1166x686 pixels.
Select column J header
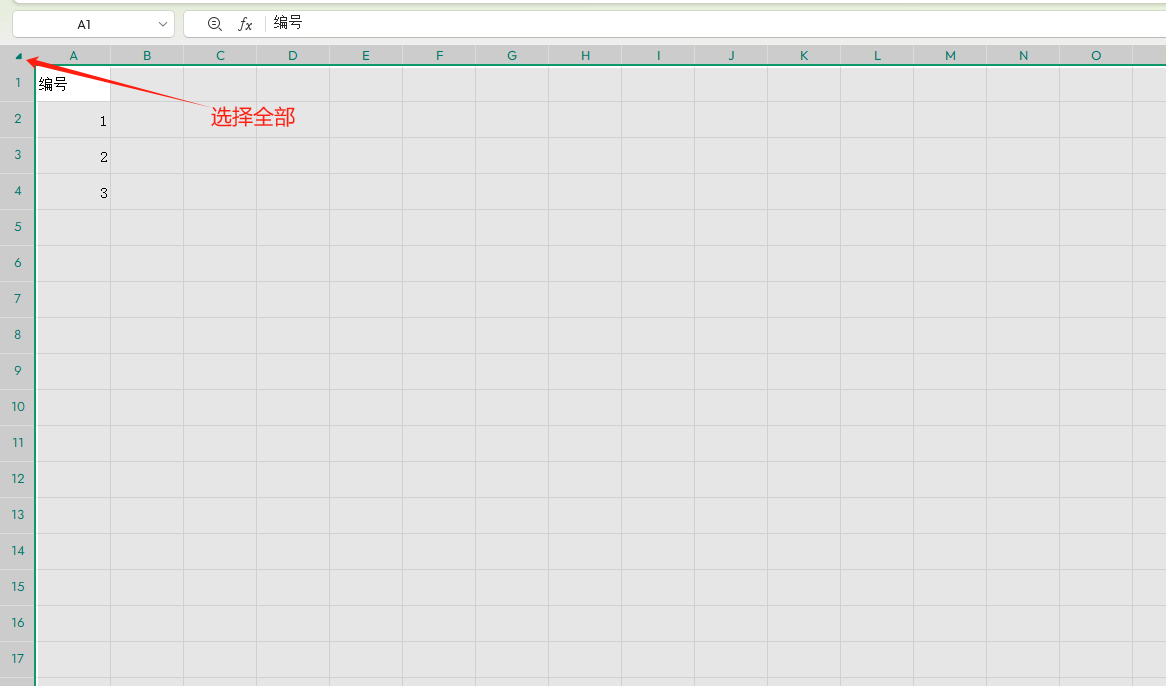click(x=731, y=56)
